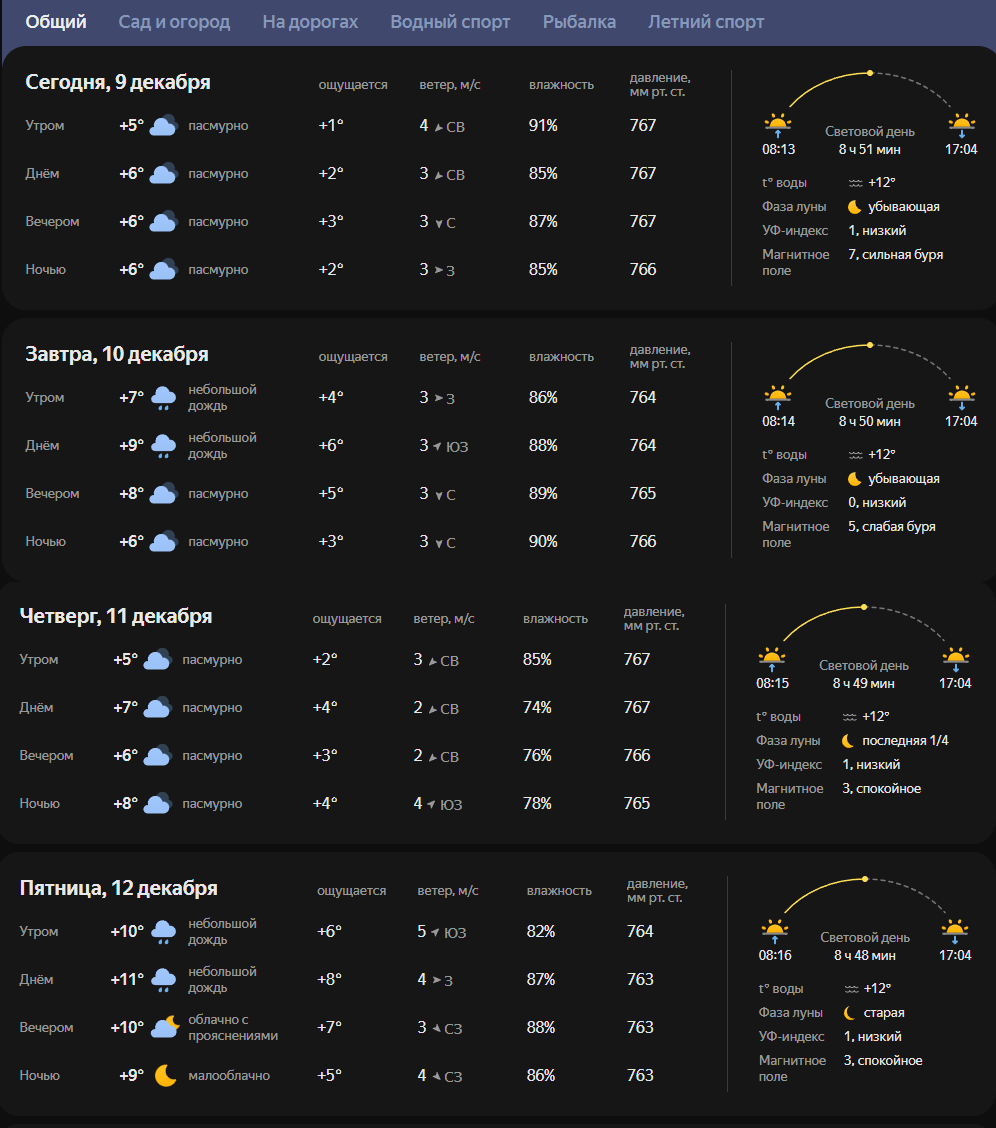This screenshot has height=1128, width=996.
Task: Click sunrise icon above 08:14
Action: point(777,397)
